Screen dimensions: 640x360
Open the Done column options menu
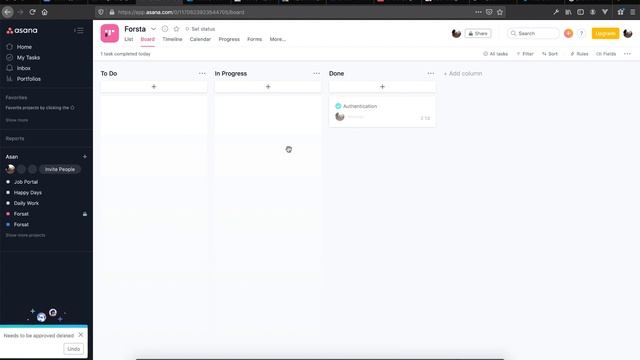(431, 73)
